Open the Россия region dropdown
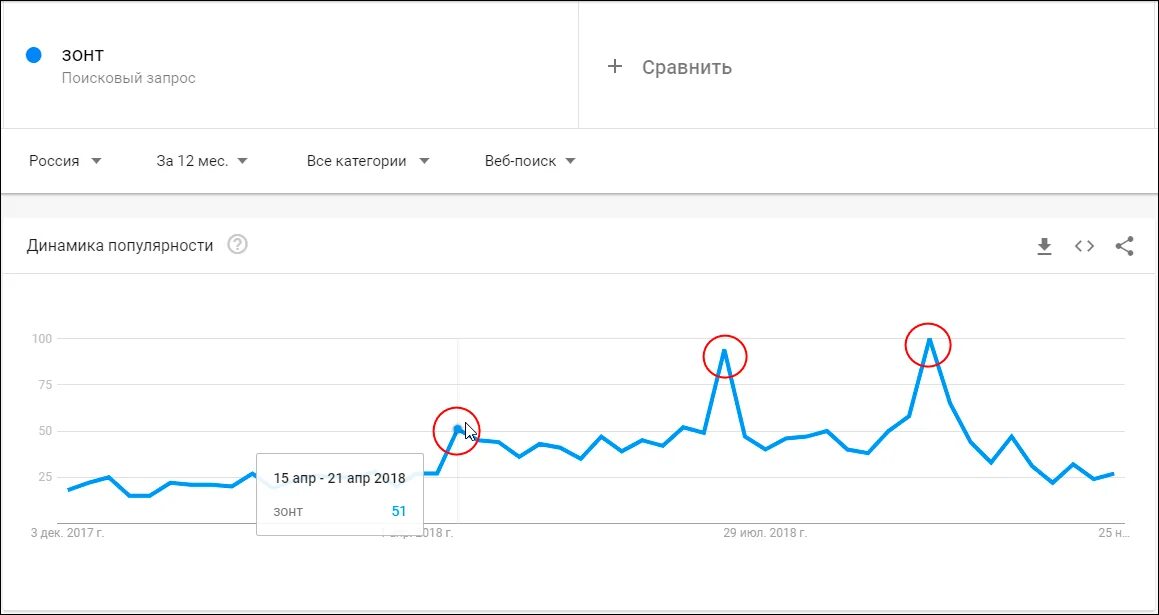 click(x=65, y=160)
